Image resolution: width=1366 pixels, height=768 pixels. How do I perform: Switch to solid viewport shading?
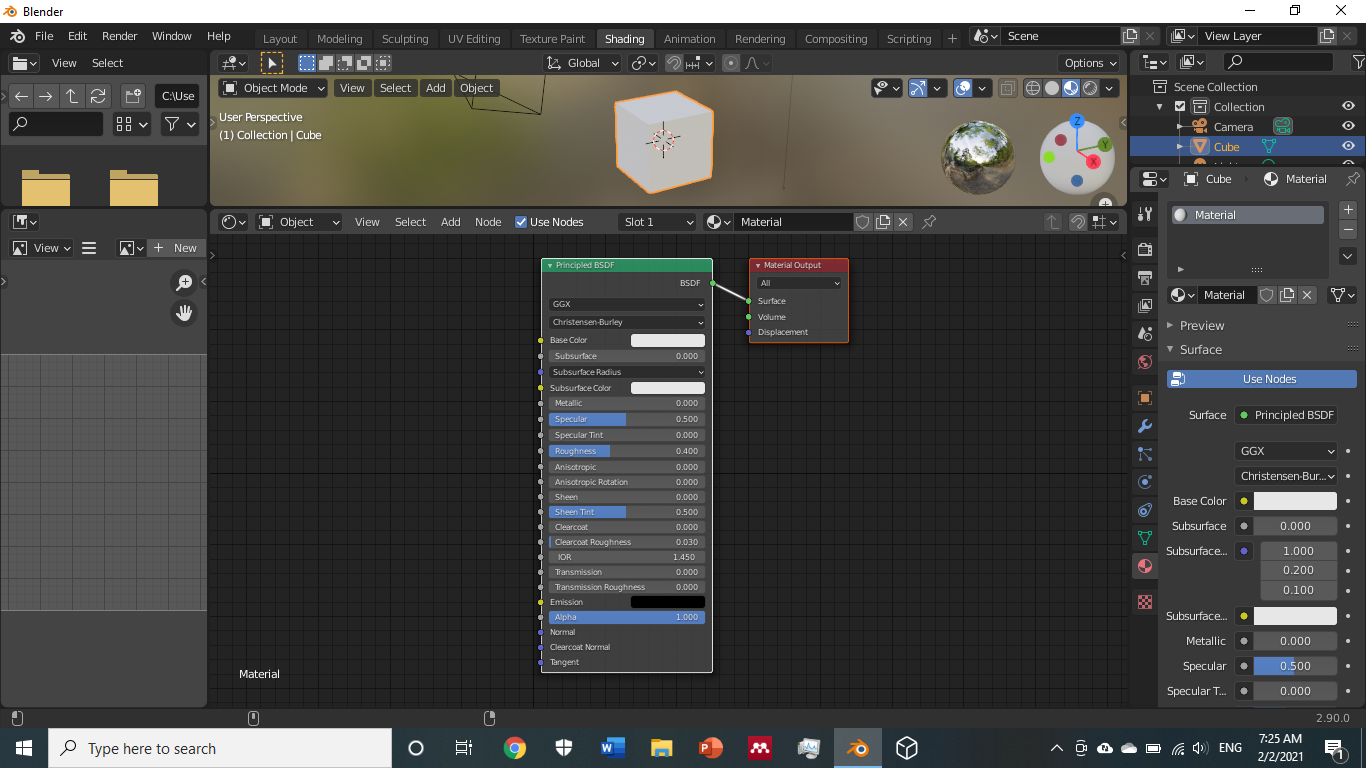1052,88
